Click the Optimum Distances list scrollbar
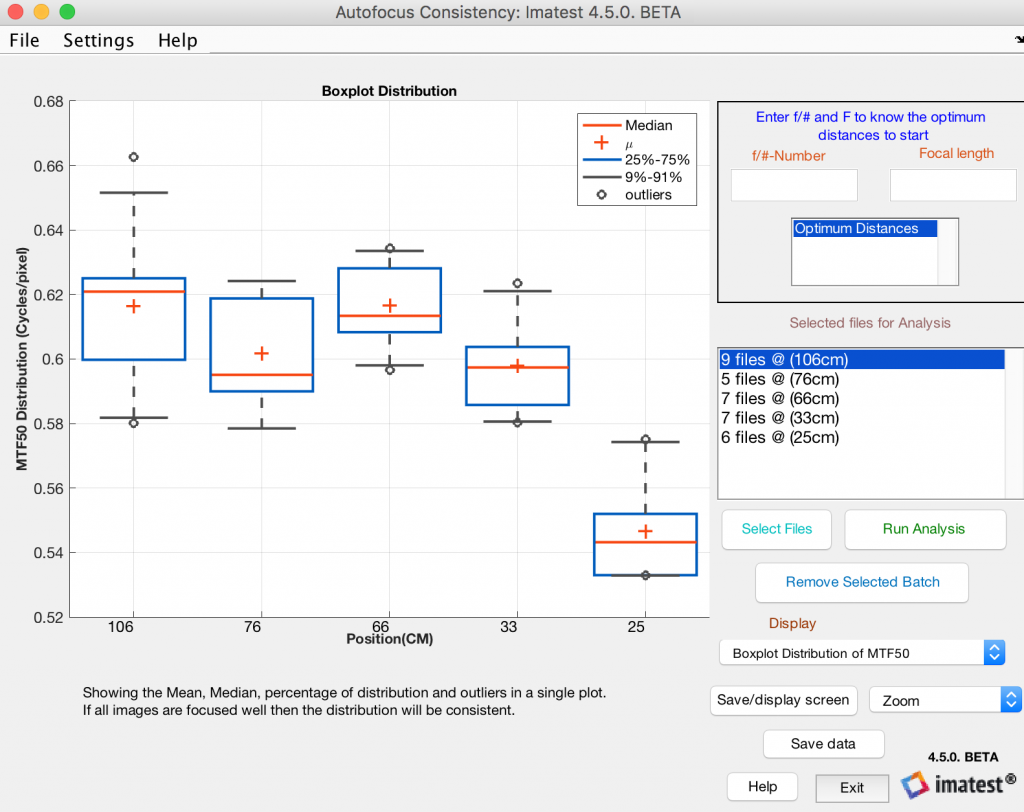1024x812 pixels. pos(948,252)
